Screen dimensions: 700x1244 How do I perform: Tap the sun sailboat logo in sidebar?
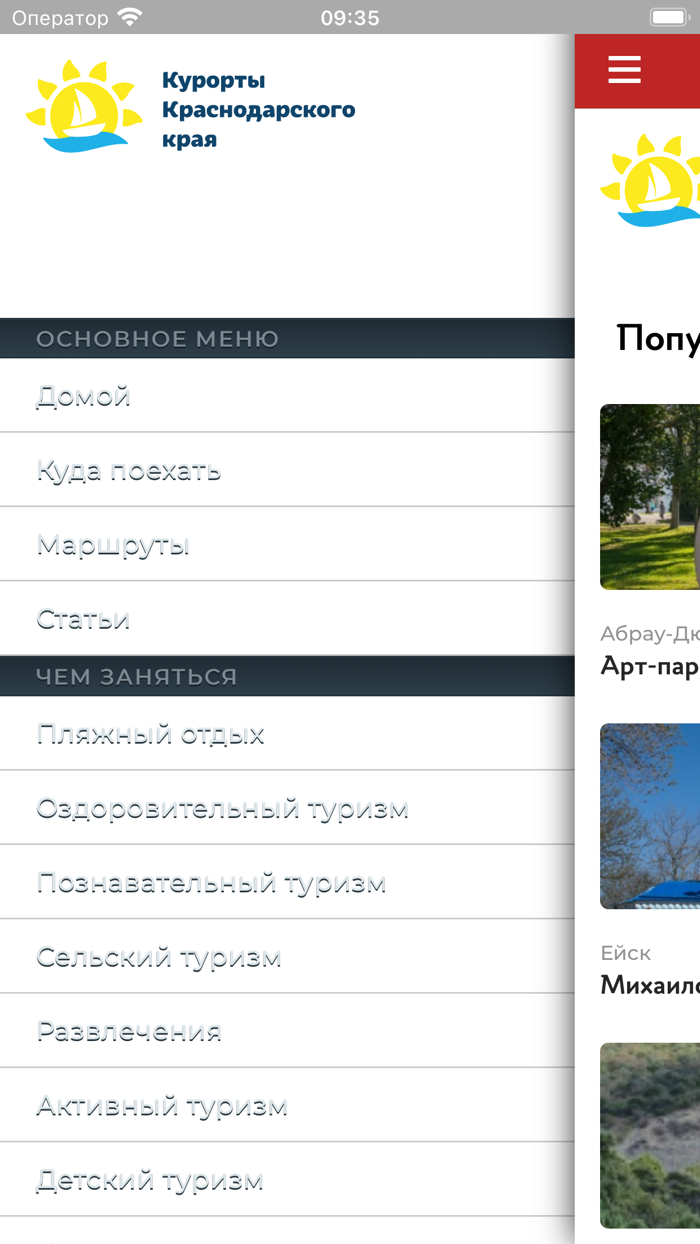pyautogui.click(x=85, y=106)
